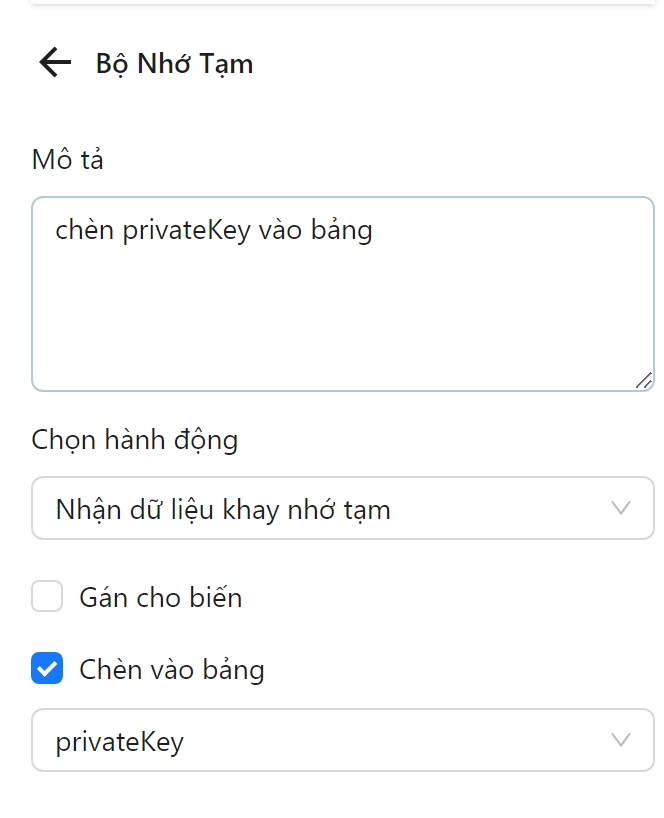Click the 'Chèn vào bảng' text label

click(x=171, y=669)
